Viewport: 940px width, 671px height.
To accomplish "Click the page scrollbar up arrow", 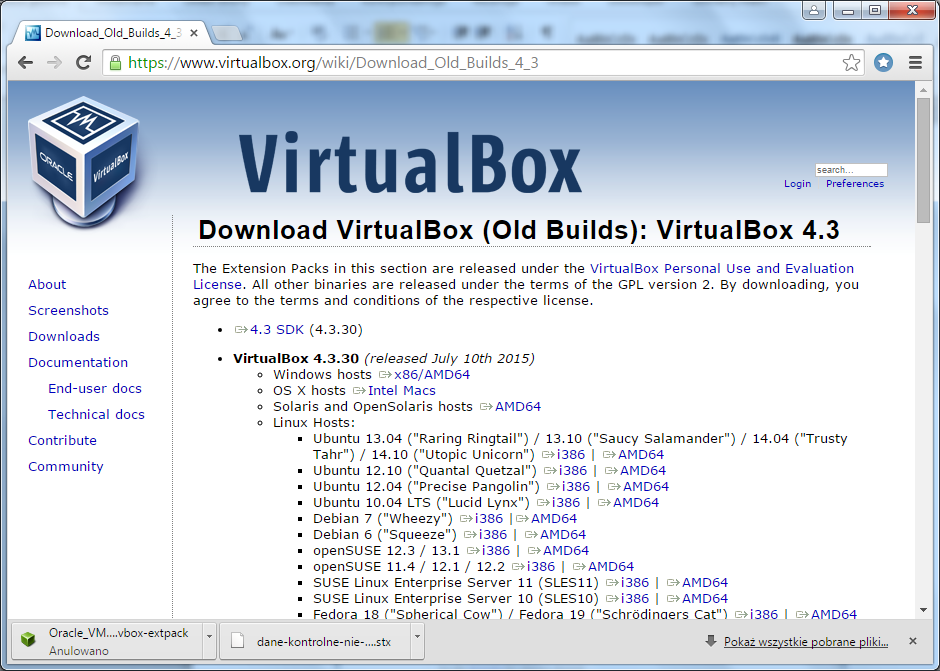I will tap(923, 91).
